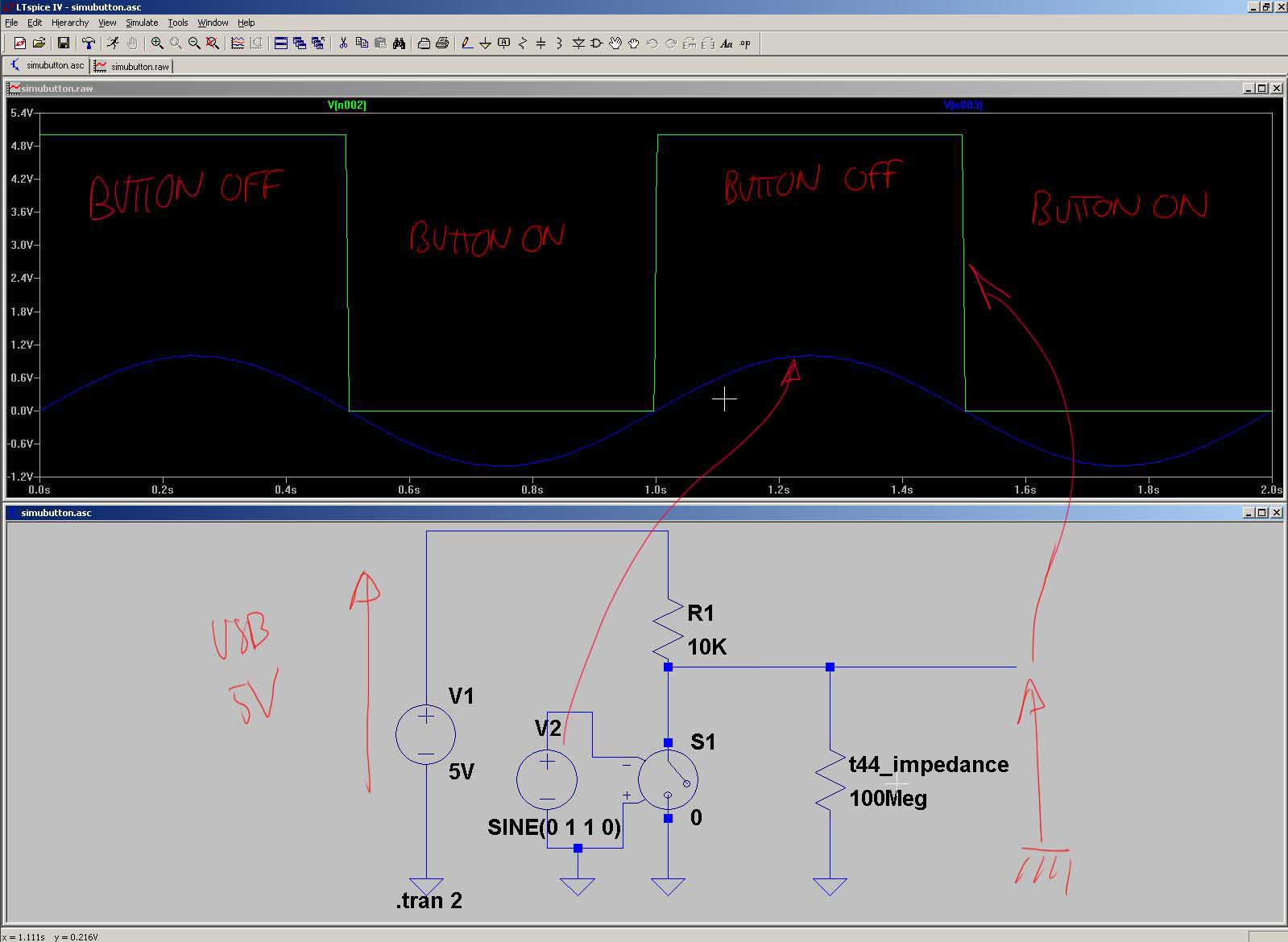Click the V1 voltage source symbol
The image size is (1288, 942).
pos(425,734)
